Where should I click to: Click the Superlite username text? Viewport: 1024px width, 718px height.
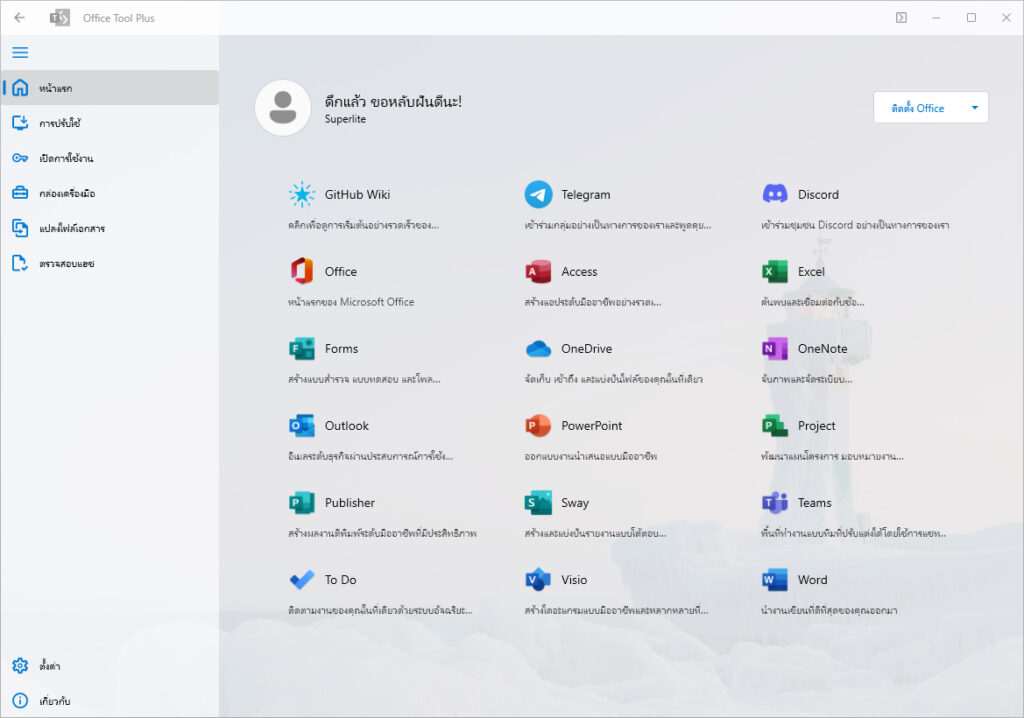pos(345,119)
